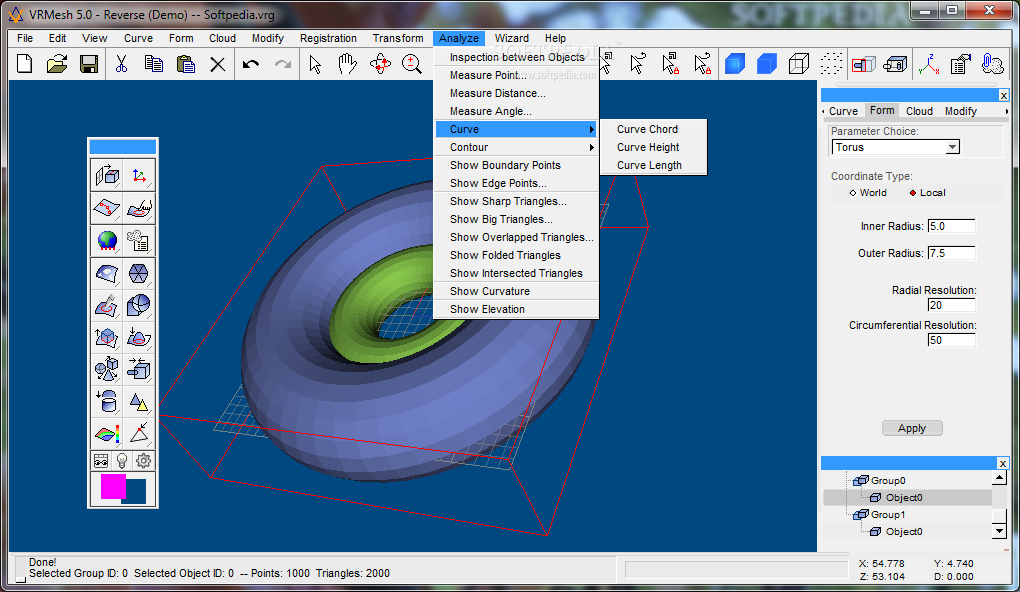Choose the rotate view tool

[x=380, y=64]
